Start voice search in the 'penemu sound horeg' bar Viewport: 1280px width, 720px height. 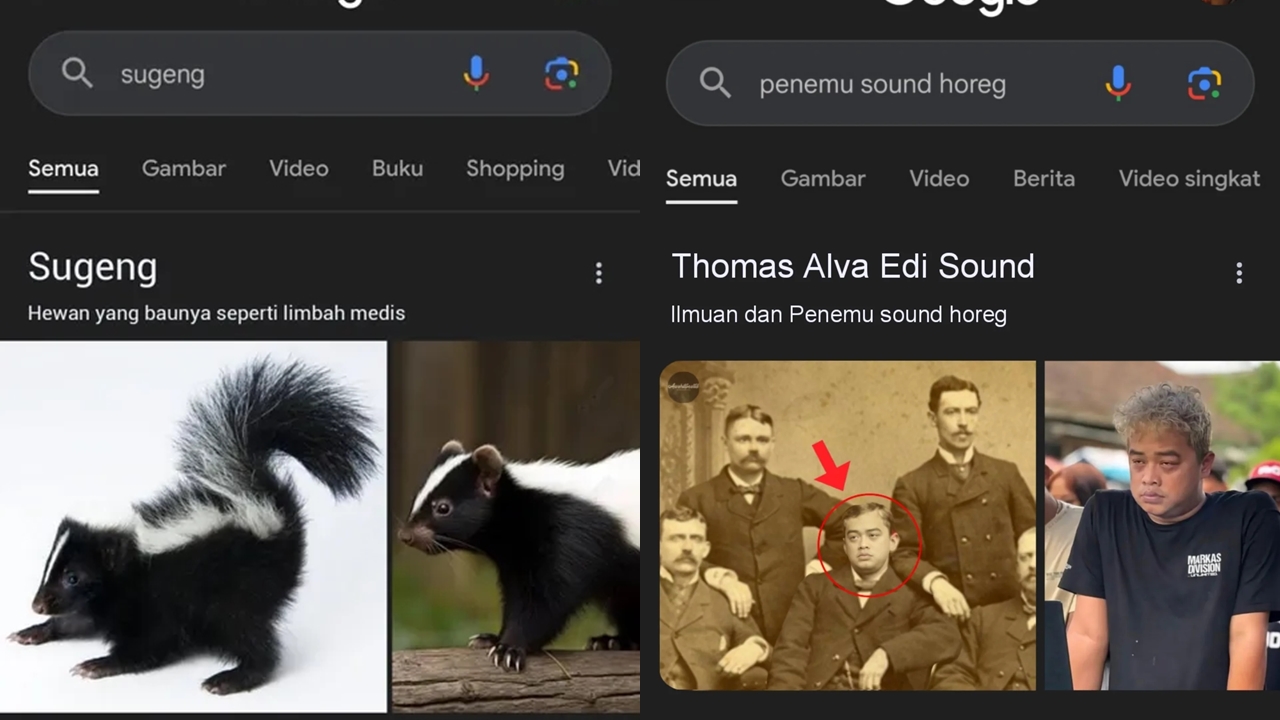(1118, 83)
